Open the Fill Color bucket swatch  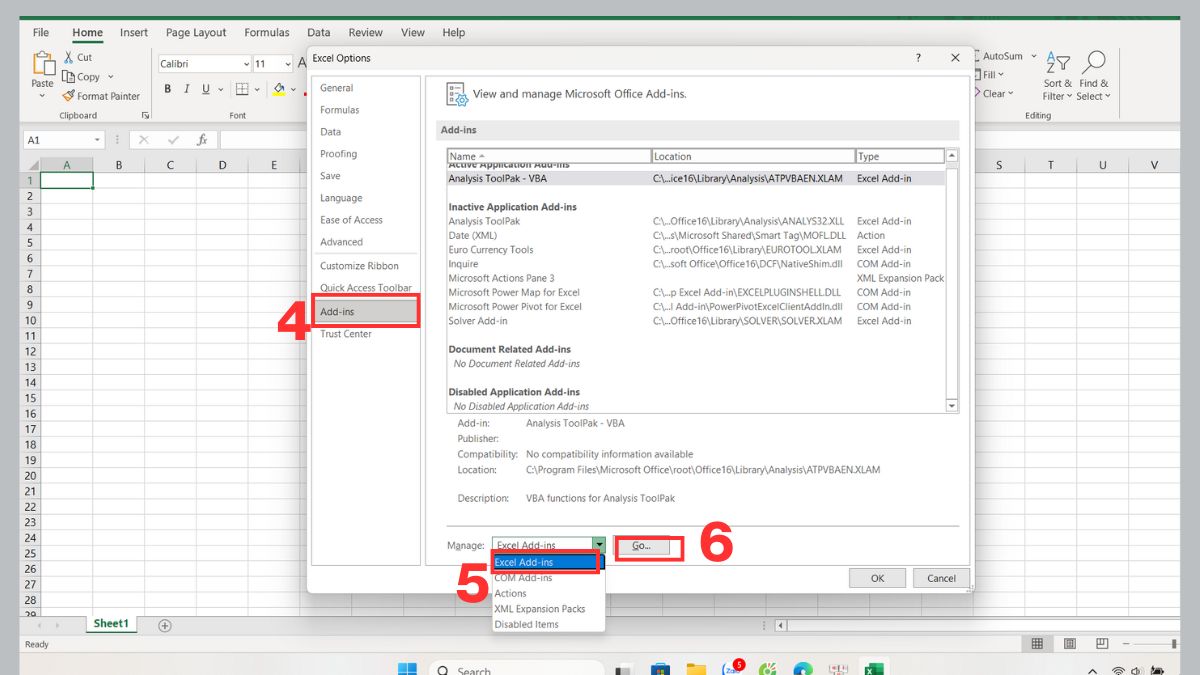[x=279, y=89]
